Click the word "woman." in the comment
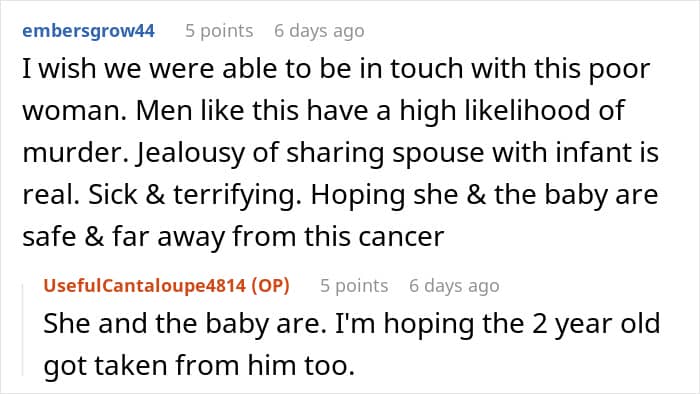The width and height of the screenshot is (700, 394). click(x=75, y=111)
